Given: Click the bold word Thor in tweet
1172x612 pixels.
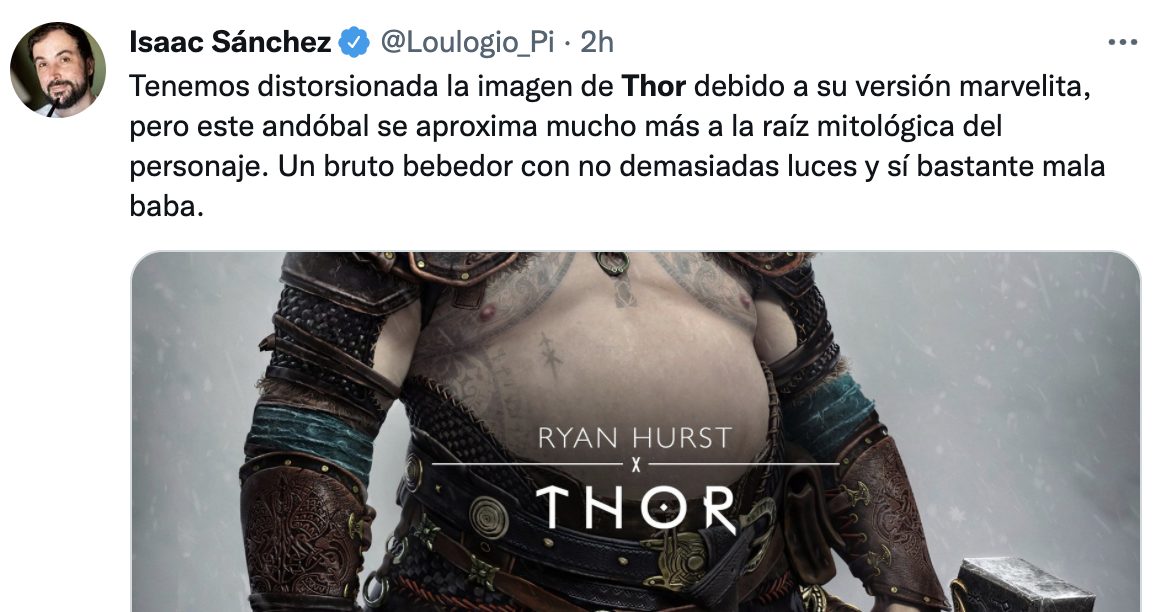Looking at the screenshot, I should pos(654,87).
